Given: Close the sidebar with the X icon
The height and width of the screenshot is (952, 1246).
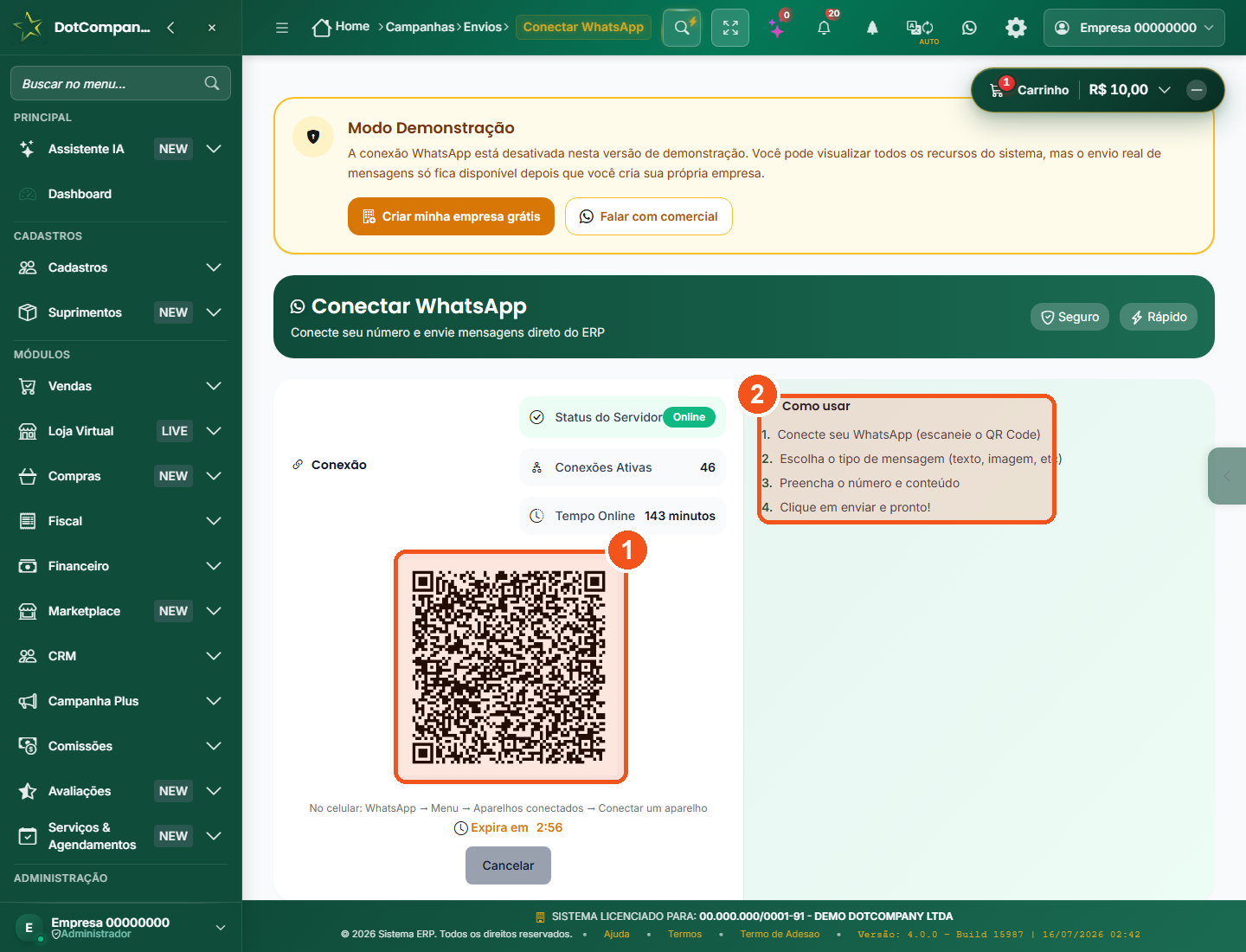Looking at the screenshot, I should pyautogui.click(x=212, y=28).
